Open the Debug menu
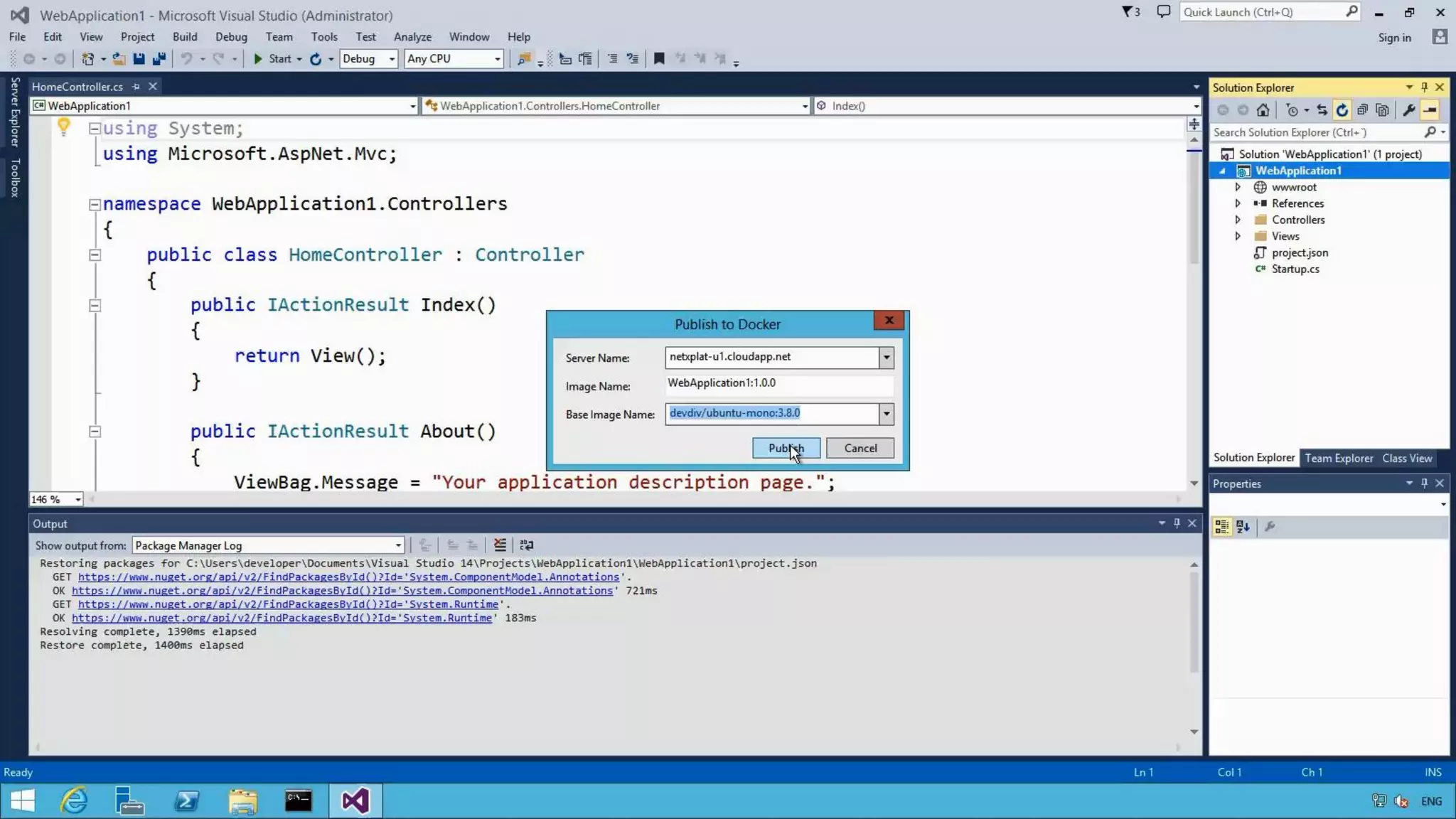This screenshot has height=819, width=1456. pyautogui.click(x=231, y=37)
